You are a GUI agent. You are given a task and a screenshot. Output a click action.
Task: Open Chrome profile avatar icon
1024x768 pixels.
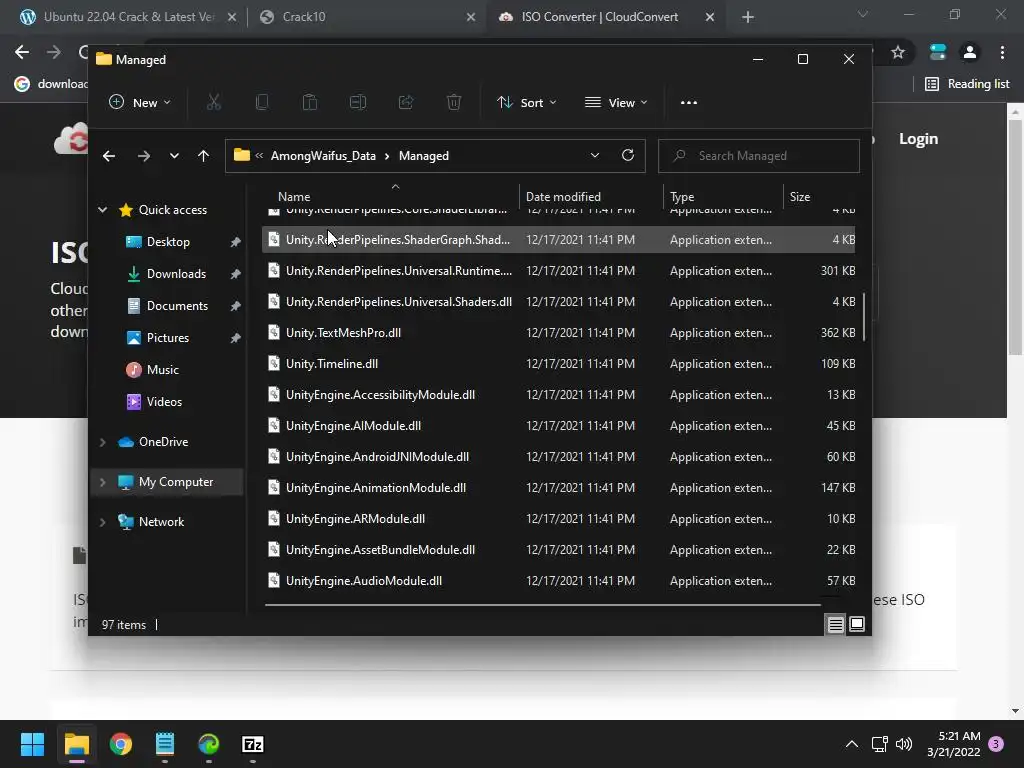(x=970, y=52)
